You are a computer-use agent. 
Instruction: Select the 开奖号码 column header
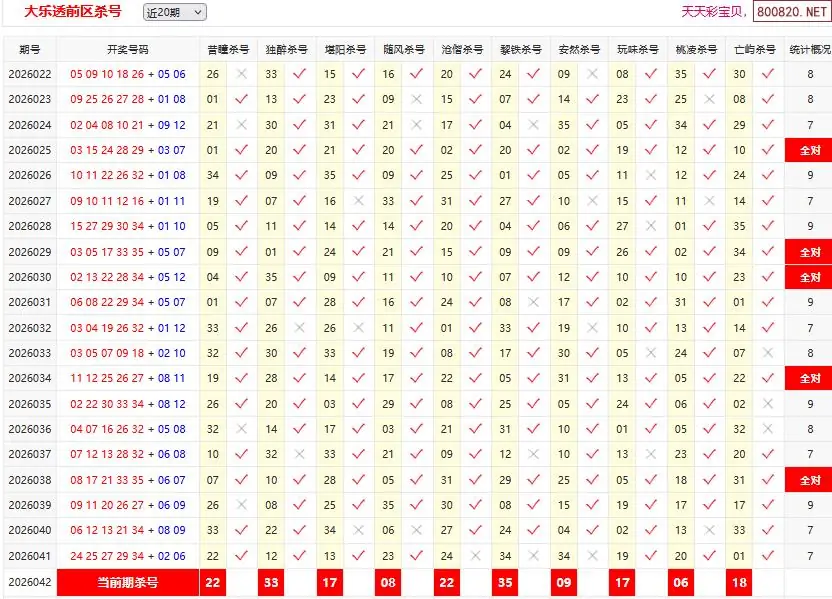coord(128,49)
